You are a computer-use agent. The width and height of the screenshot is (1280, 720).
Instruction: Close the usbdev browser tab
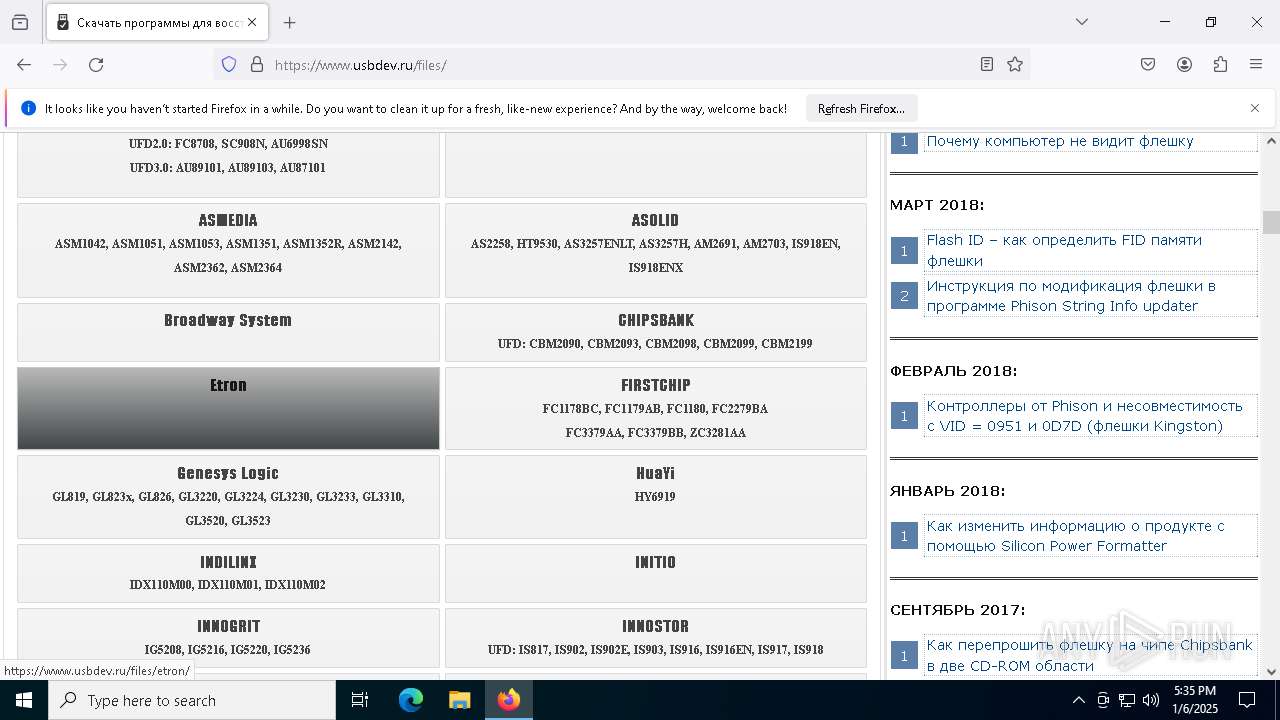pos(252,22)
